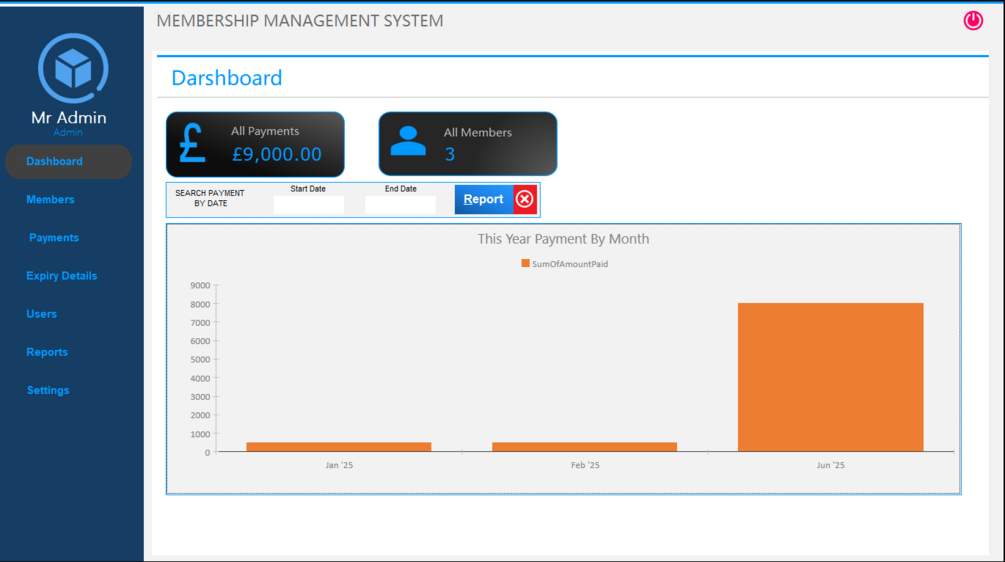Click the blue Report button
The width and height of the screenshot is (1005, 562).
tap(484, 199)
